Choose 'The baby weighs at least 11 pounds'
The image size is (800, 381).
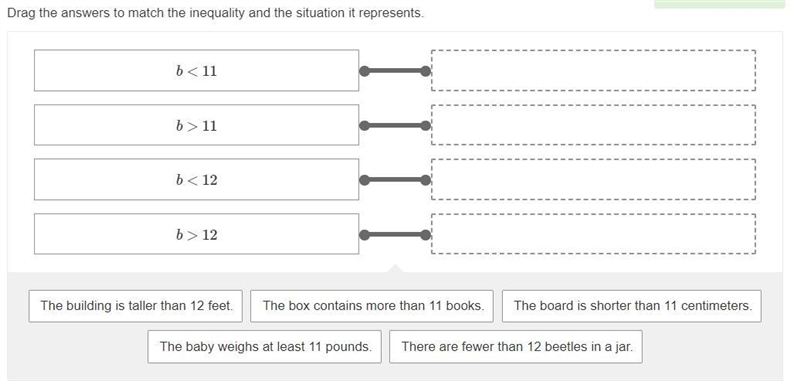(x=264, y=347)
